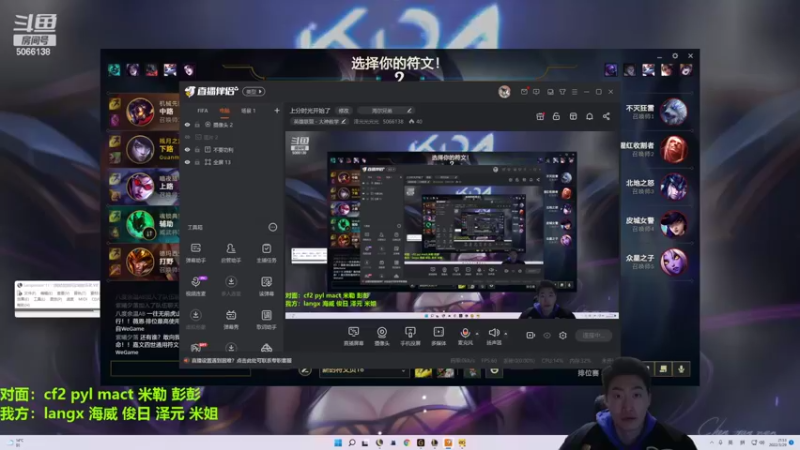Click the 皮城女警 enemy champion portrait
800x450 pixels.
click(673, 224)
